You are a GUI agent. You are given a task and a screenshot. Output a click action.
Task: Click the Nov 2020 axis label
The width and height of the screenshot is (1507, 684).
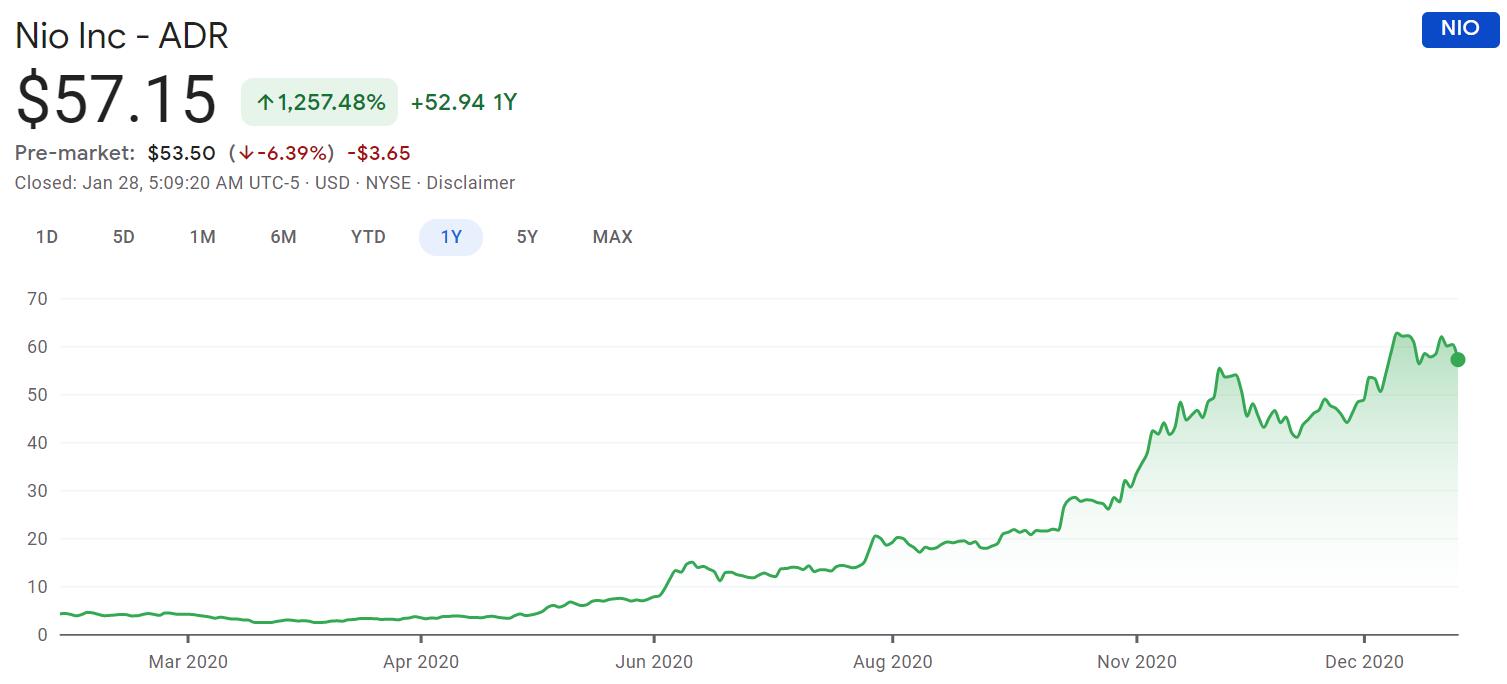pyautogui.click(x=1137, y=661)
